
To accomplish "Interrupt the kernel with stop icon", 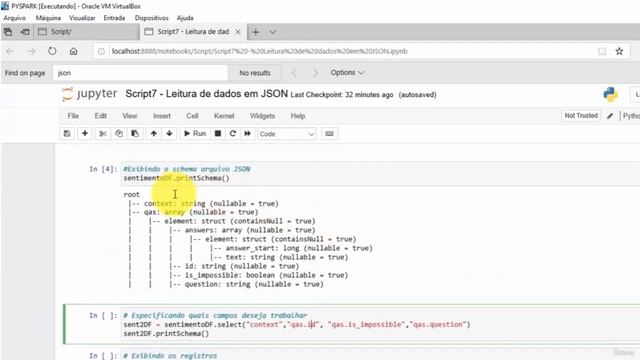I will [218, 133].
